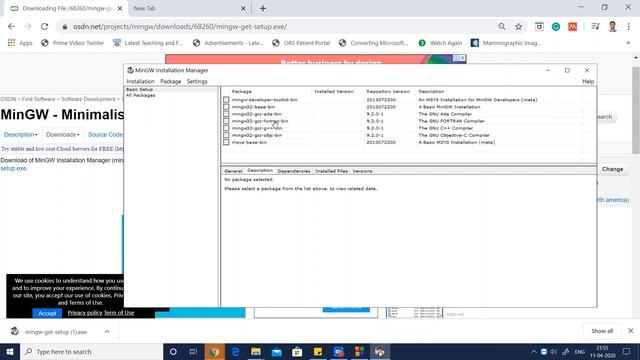Expand the Downloads dropdown on OSDN page
The image size is (640, 360).
(62, 135)
